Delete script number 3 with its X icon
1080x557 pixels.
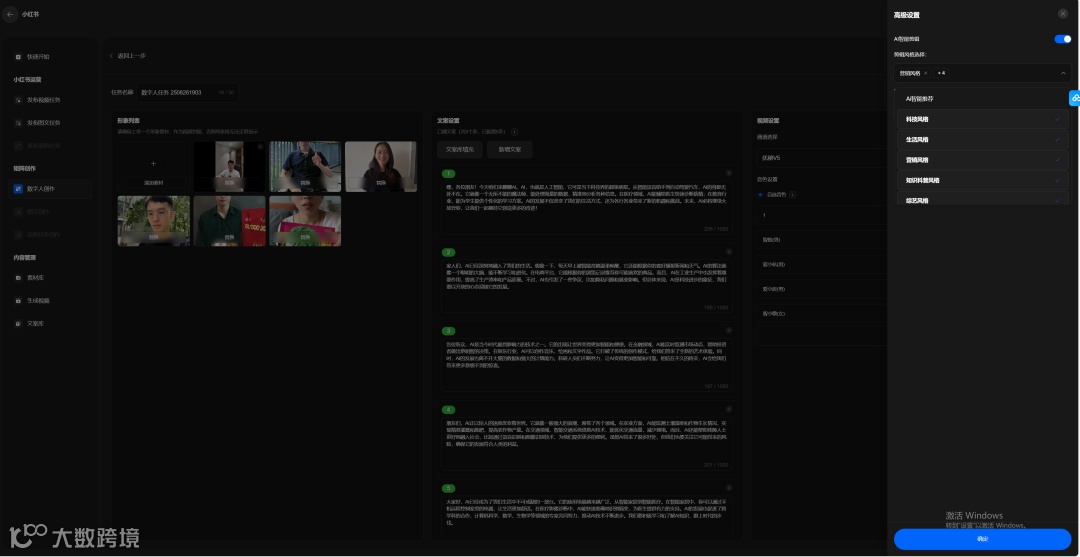click(729, 330)
